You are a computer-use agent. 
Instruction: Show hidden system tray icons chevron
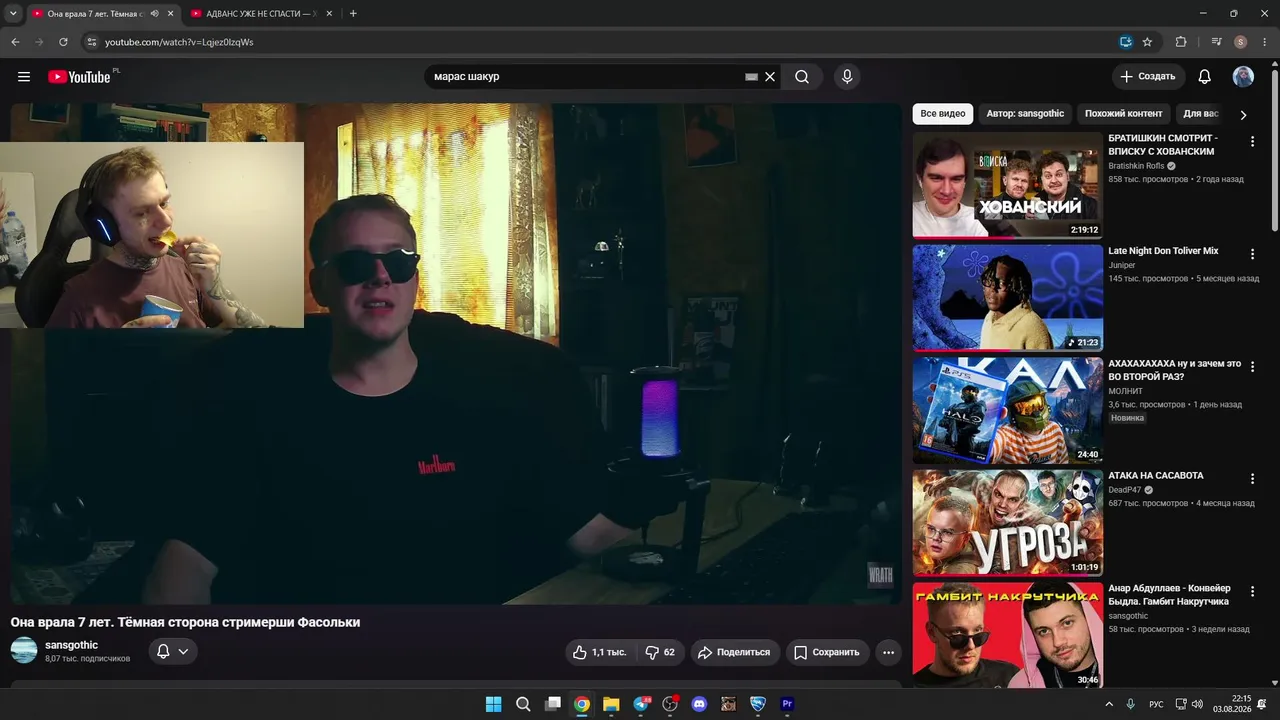pyautogui.click(x=1108, y=704)
